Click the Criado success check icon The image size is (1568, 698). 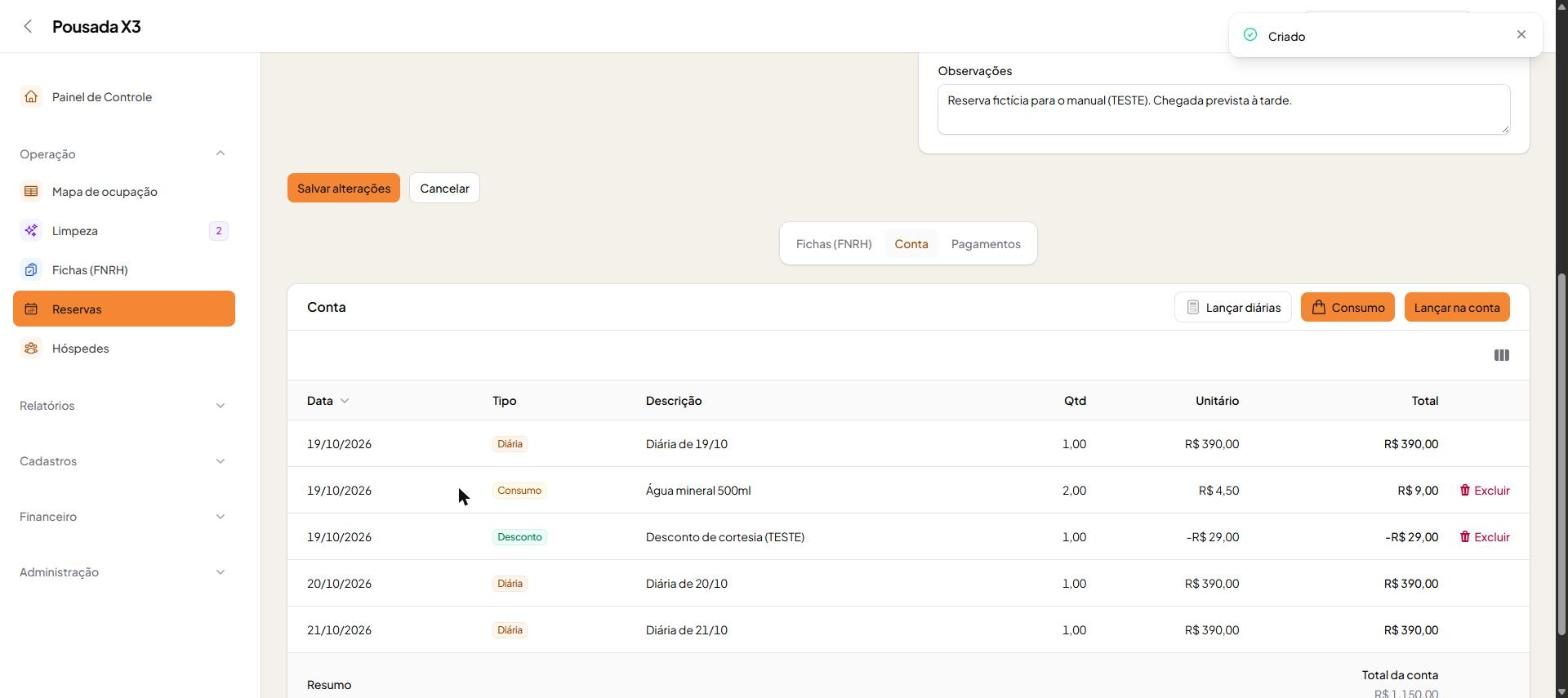pyautogui.click(x=1250, y=35)
